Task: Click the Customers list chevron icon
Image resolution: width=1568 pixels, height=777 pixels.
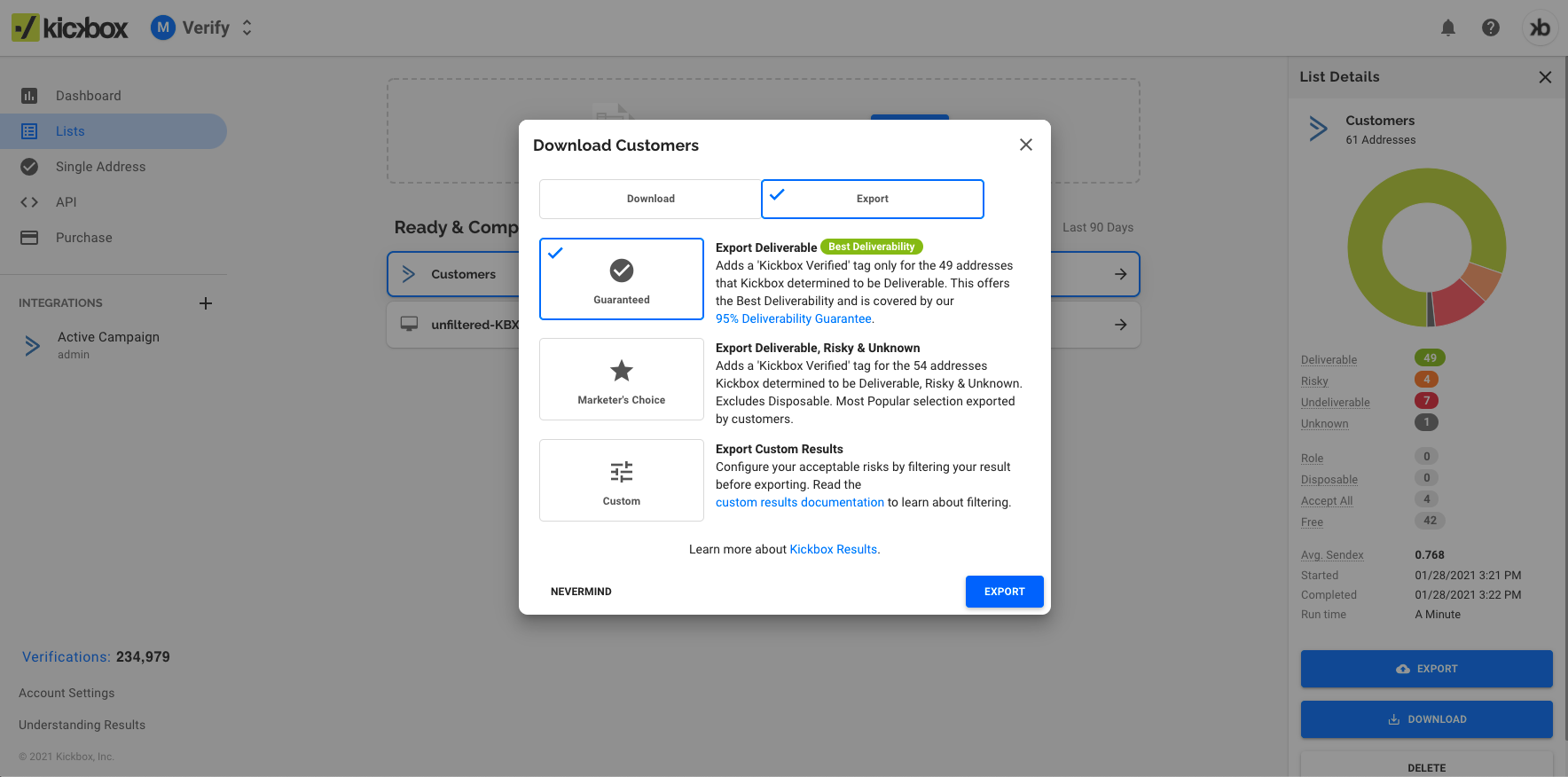Action: [x=409, y=274]
